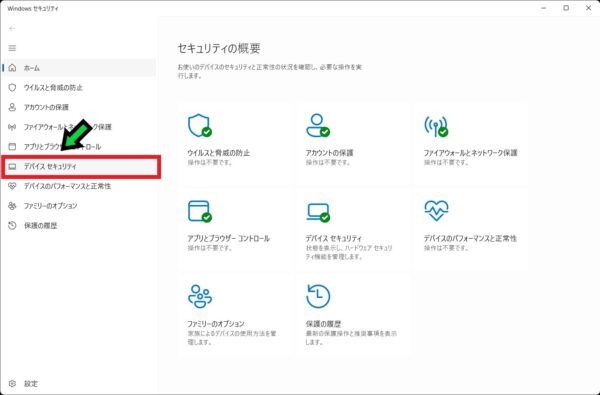Click the heart icon for device performance in sidebar
600x395 pixels.
[12, 186]
